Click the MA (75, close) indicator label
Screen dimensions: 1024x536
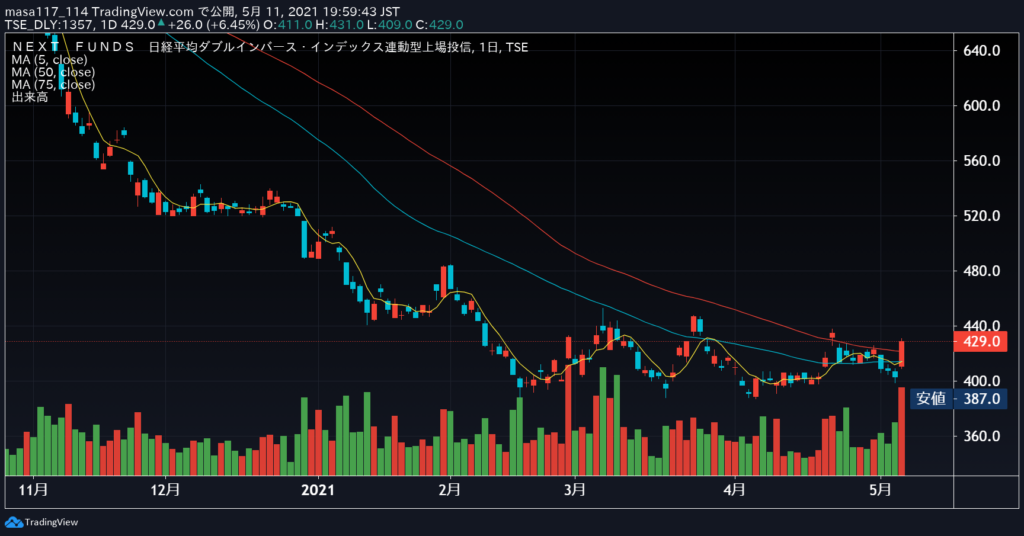point(53,84)
